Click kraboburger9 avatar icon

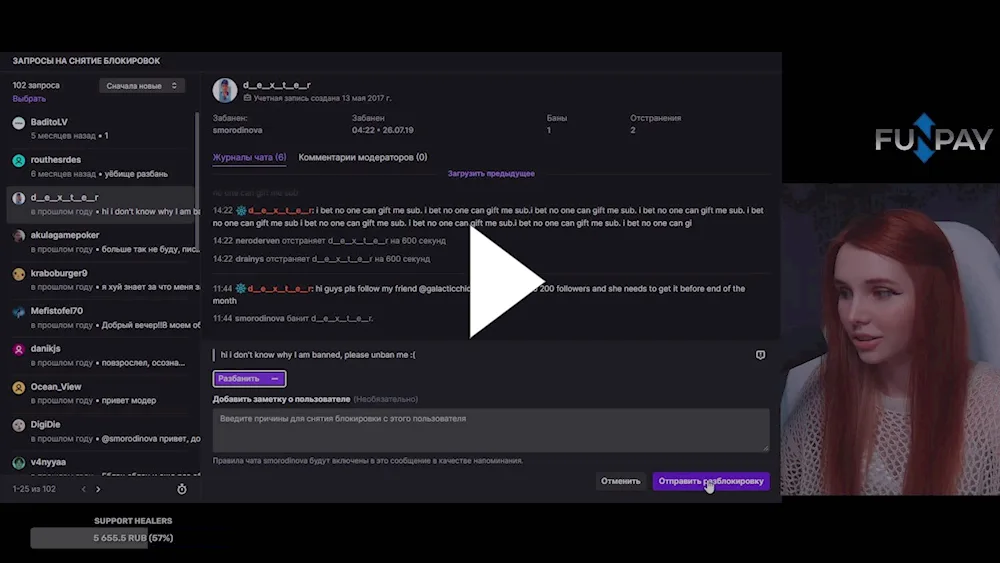tap(18, 274)
